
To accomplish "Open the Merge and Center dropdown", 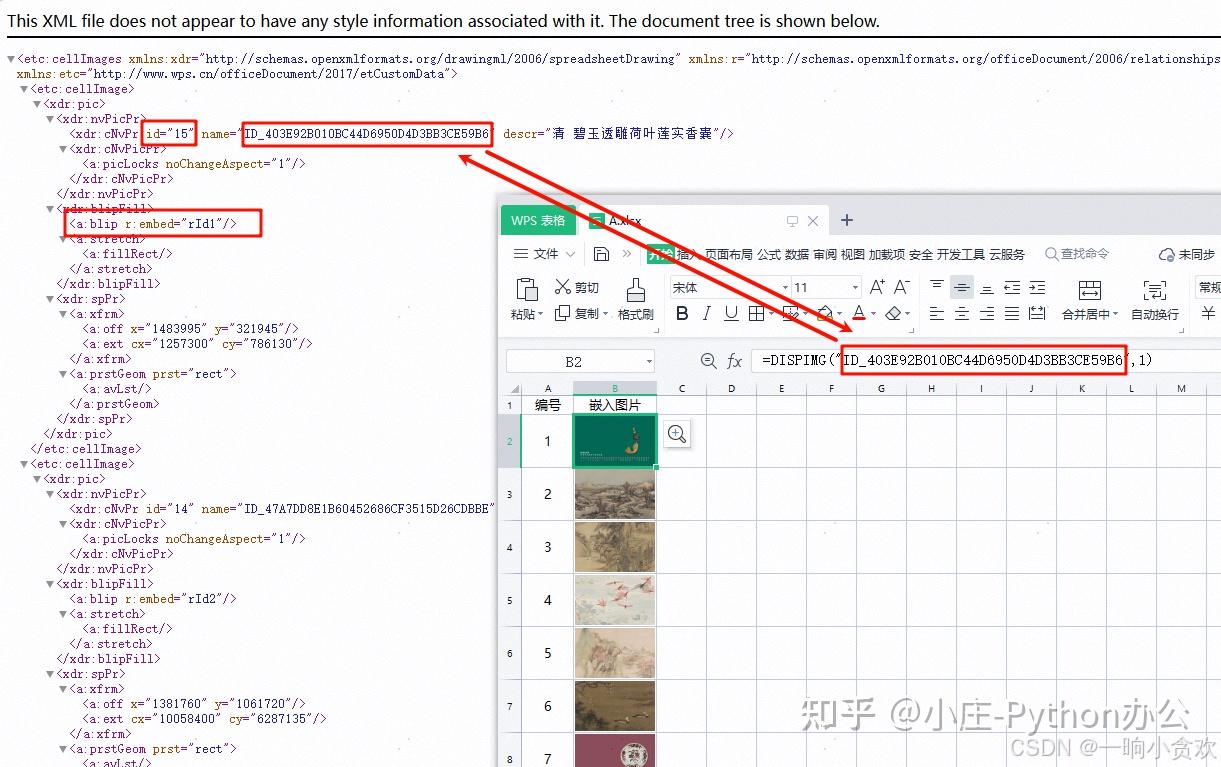I will pyautogui.click(x=1116, y=313).
